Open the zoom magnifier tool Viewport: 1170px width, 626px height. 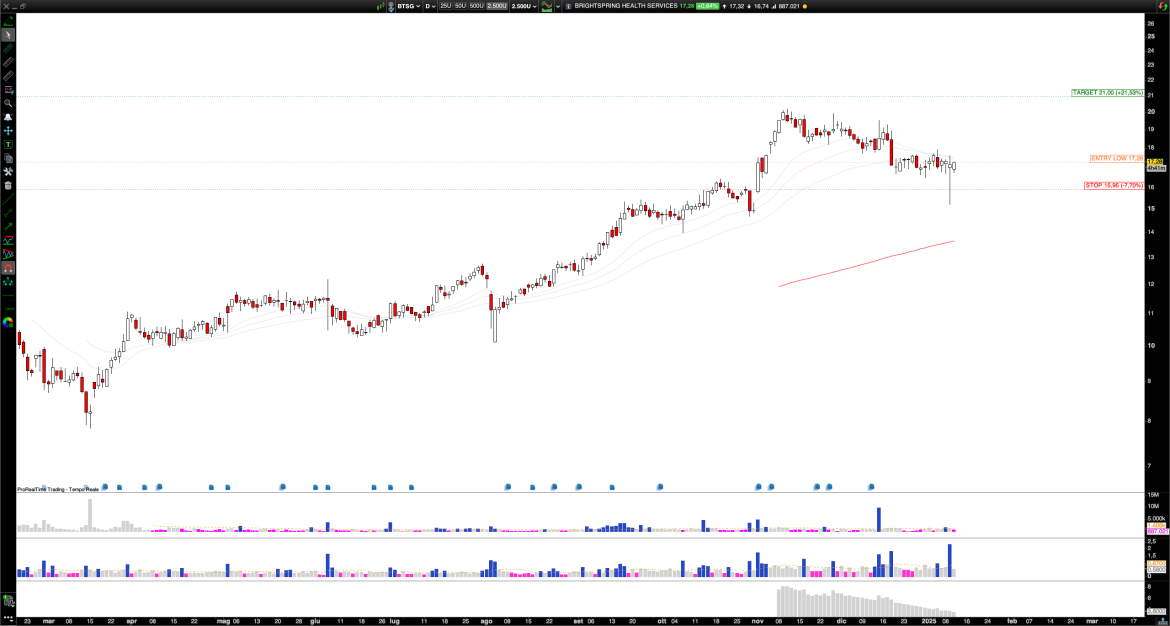pos(7,104)
